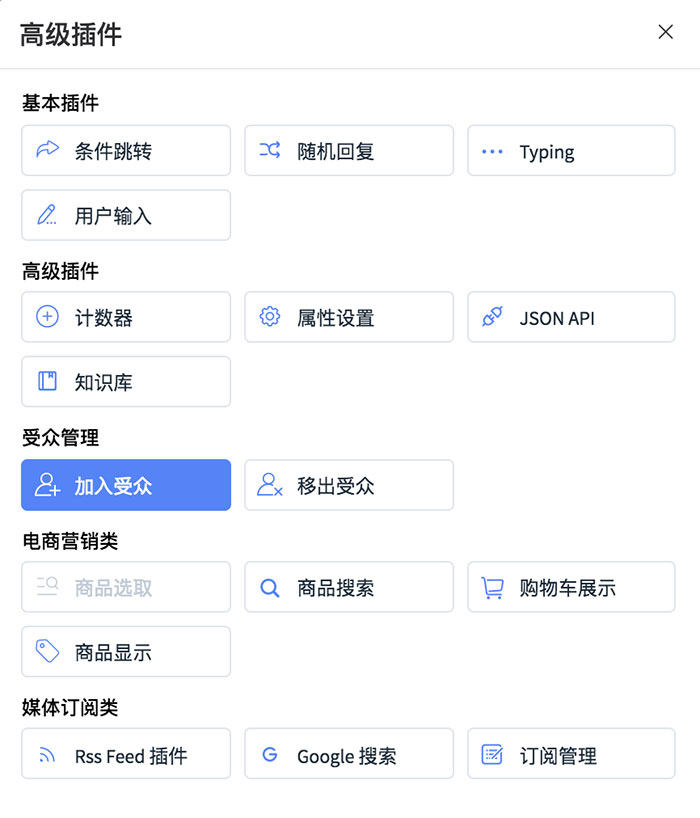
Task: Click the Typing three-dots icon
Action: click(x=492, y=151)
